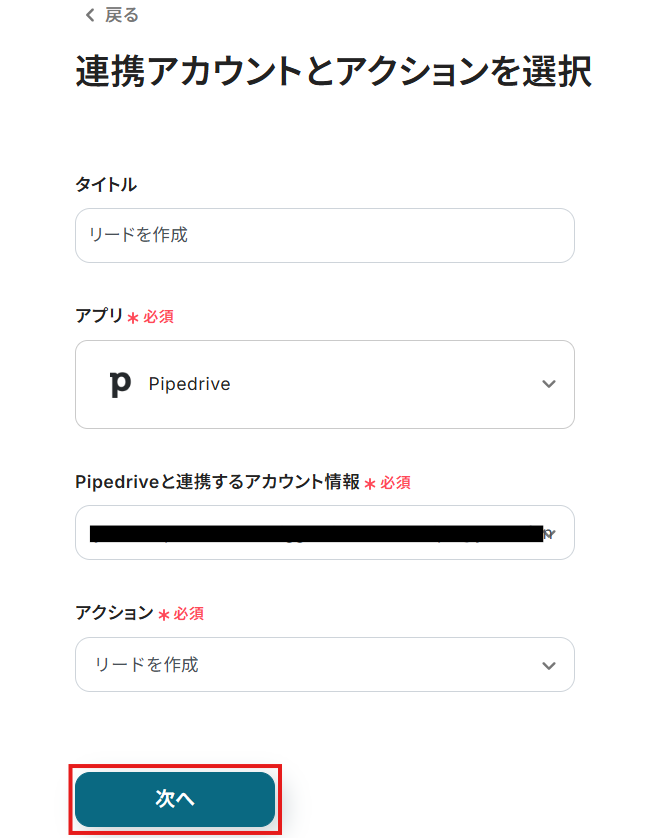Click the アプリ field label
667x838 pixels.
[99, 316]
